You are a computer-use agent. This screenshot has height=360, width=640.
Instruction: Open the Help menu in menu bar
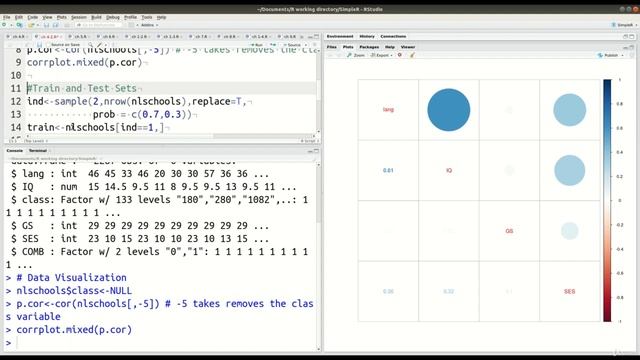(162, 17)
